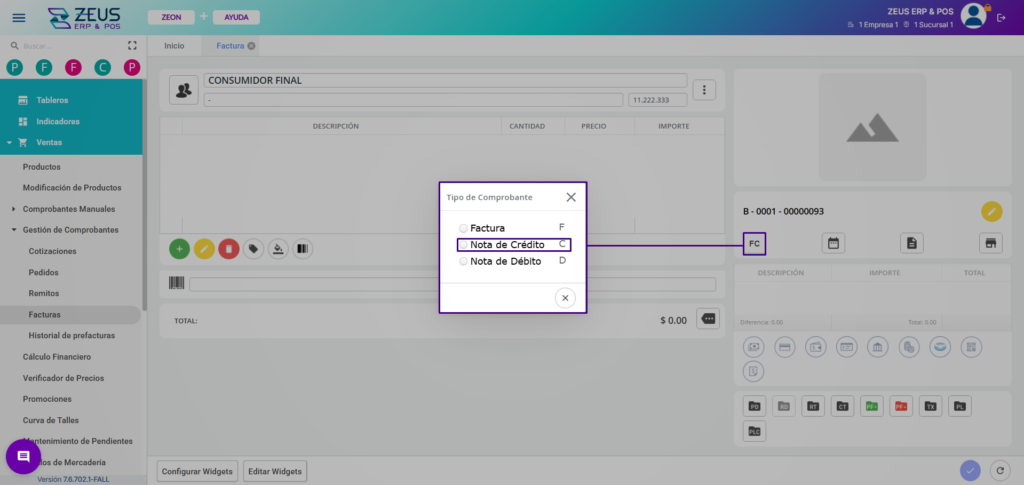The image size is (1024, 485).
Task: Click the customer selection people icon
Action: [x=183, y=90]
